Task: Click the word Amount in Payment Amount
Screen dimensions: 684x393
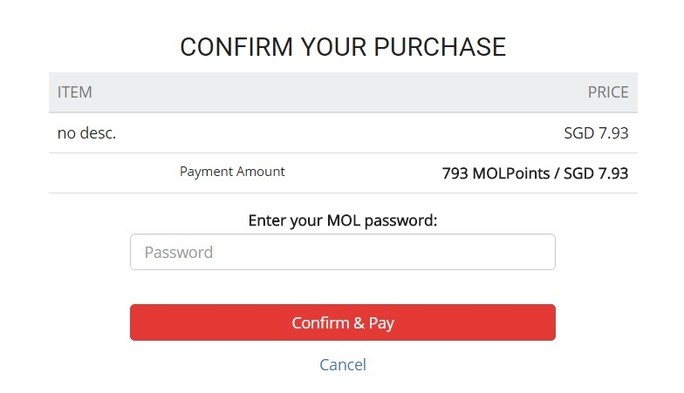Action: click(260, 171)
